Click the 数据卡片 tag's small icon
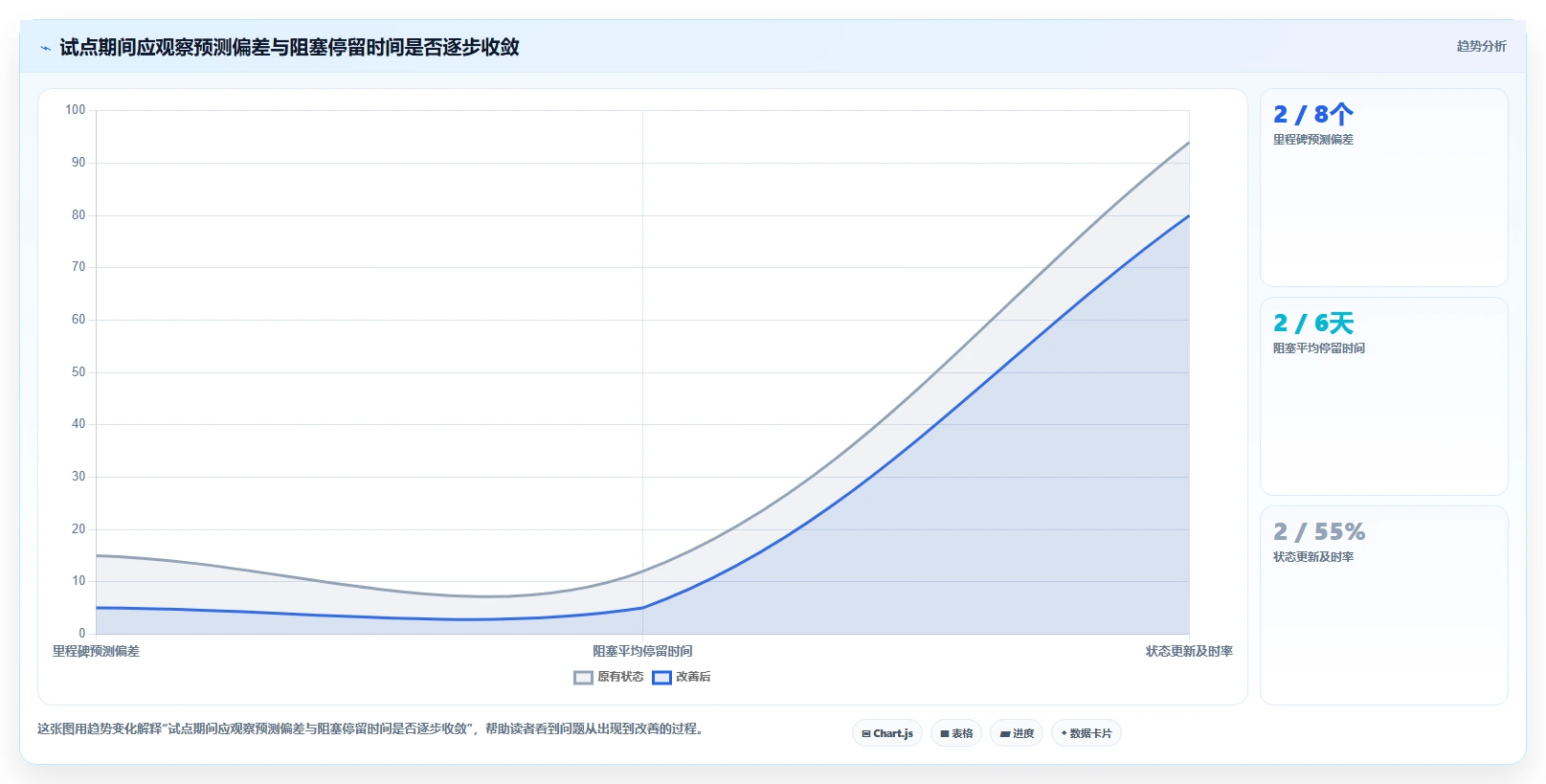 [1064, 733]
